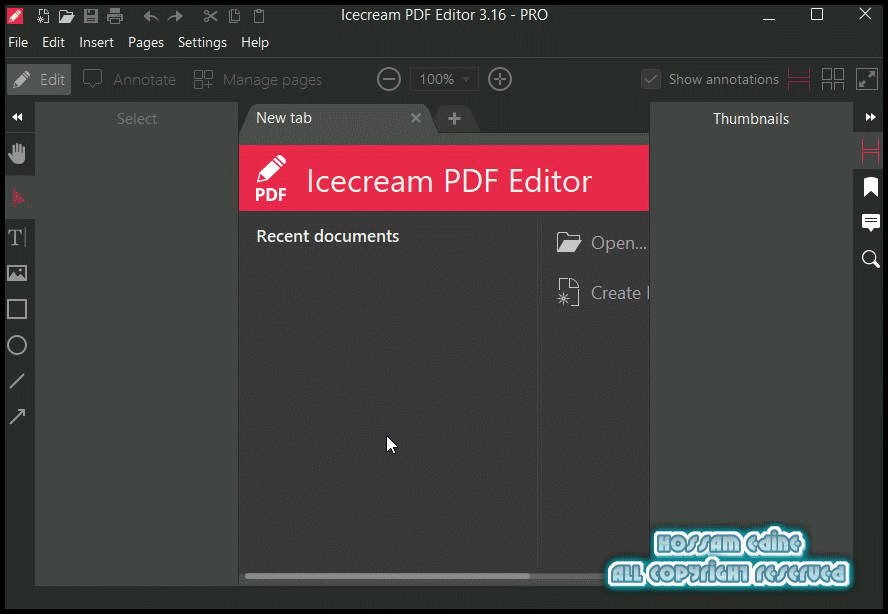Open the Comments panel
This screenshot has width=888, height=614.
tap(870, 222)
